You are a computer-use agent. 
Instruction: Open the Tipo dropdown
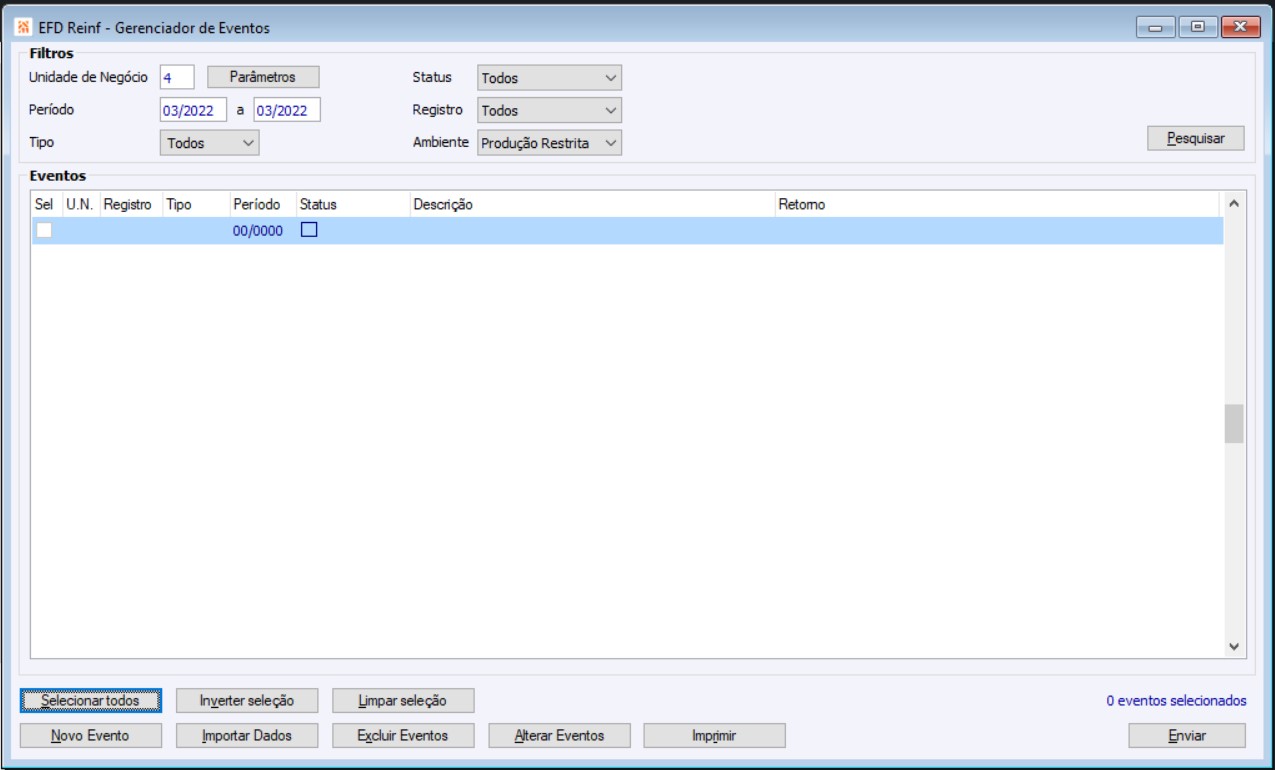click(209, 143)
